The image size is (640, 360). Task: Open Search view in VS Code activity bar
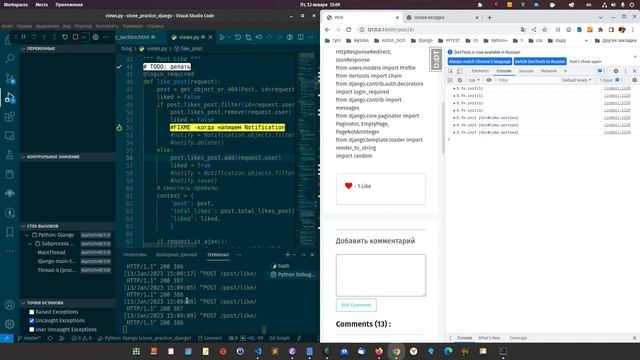click(x=9, y=58)
